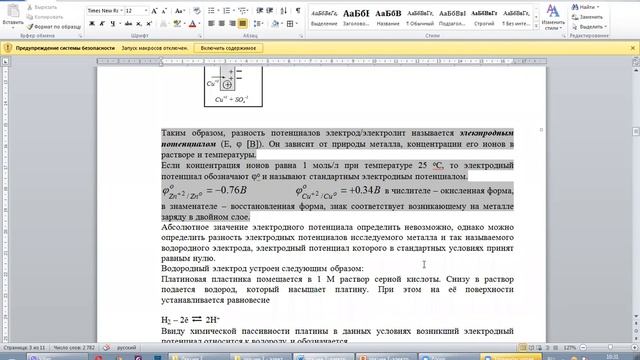Click word count Число слов: 2 782

click(74, 348)
